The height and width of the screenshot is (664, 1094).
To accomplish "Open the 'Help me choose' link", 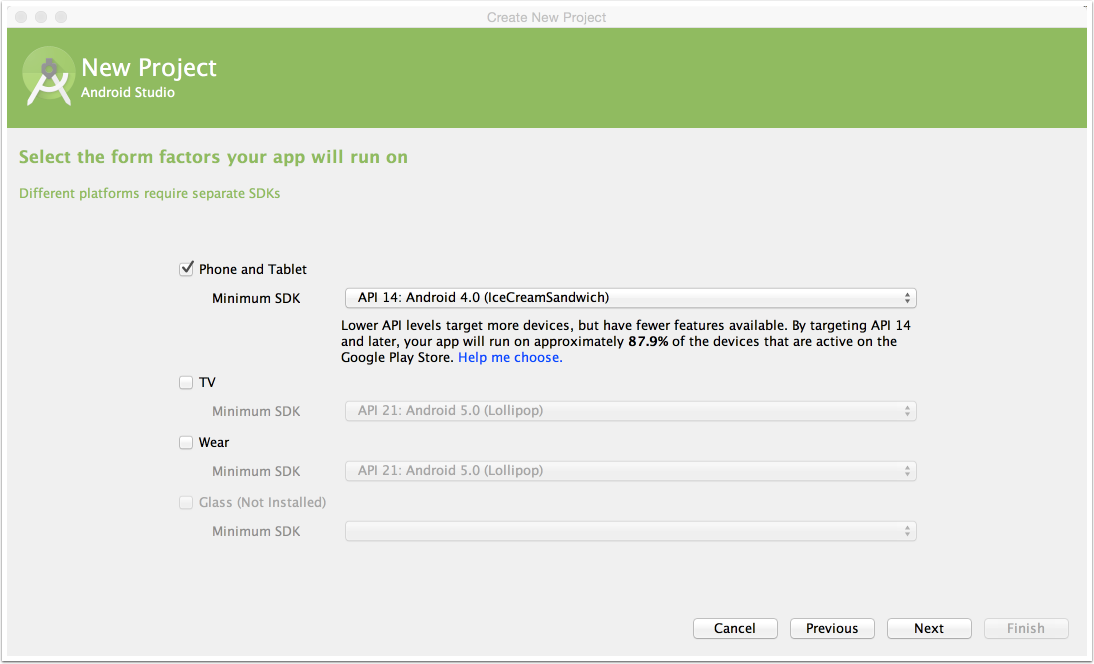I will 510,357.
